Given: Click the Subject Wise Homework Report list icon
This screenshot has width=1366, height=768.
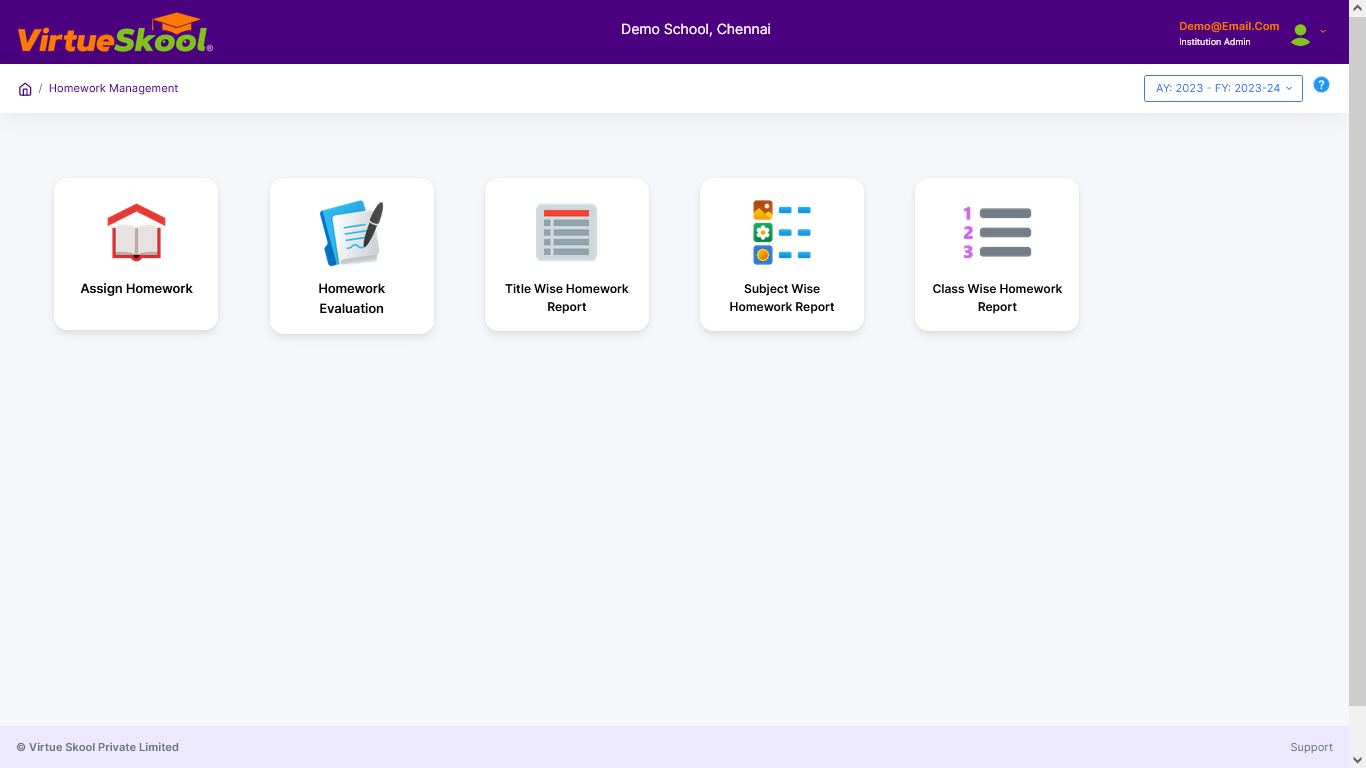Looking at the screenshot, I should (782, 233).
